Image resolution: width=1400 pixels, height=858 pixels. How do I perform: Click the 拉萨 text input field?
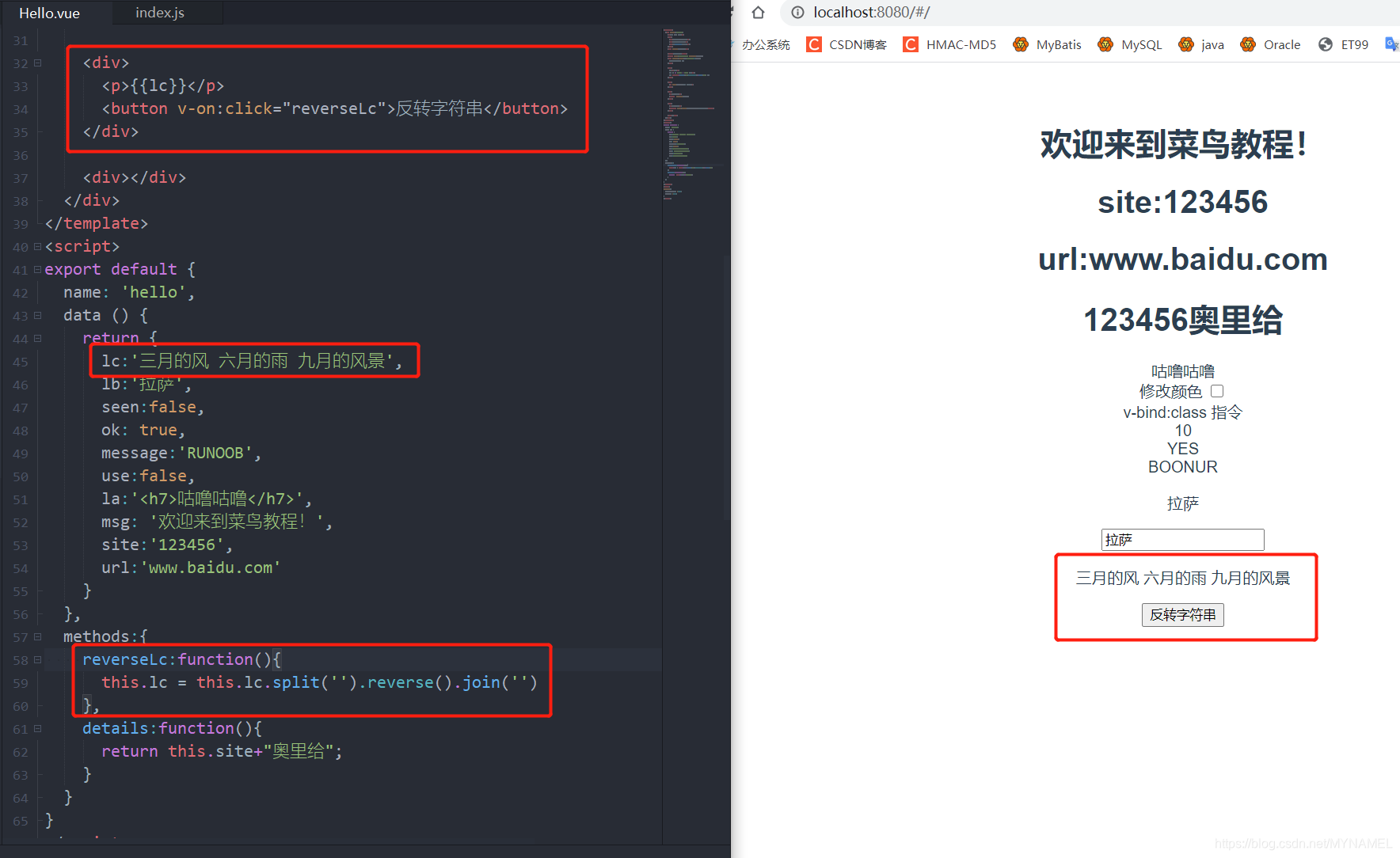(x=1183, y=540)
